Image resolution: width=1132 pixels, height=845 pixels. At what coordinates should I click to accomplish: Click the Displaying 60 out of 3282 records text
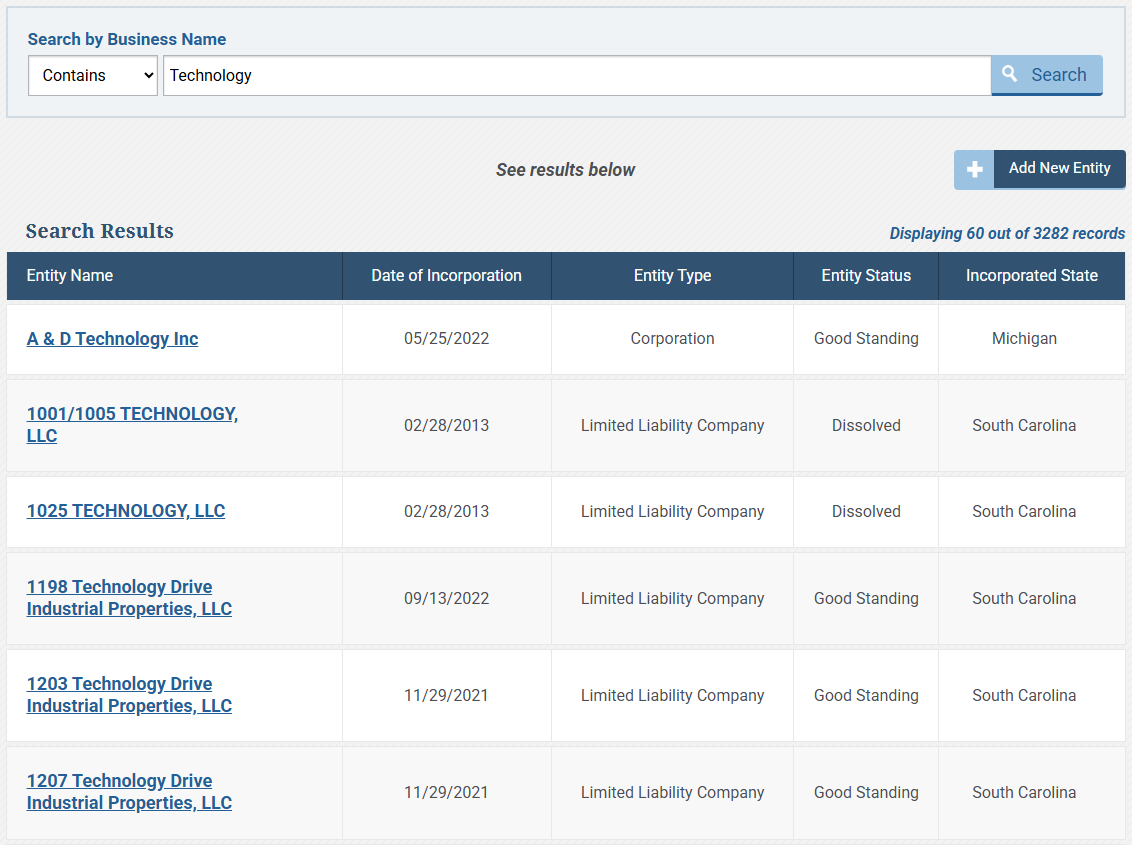pos(1006,234)
